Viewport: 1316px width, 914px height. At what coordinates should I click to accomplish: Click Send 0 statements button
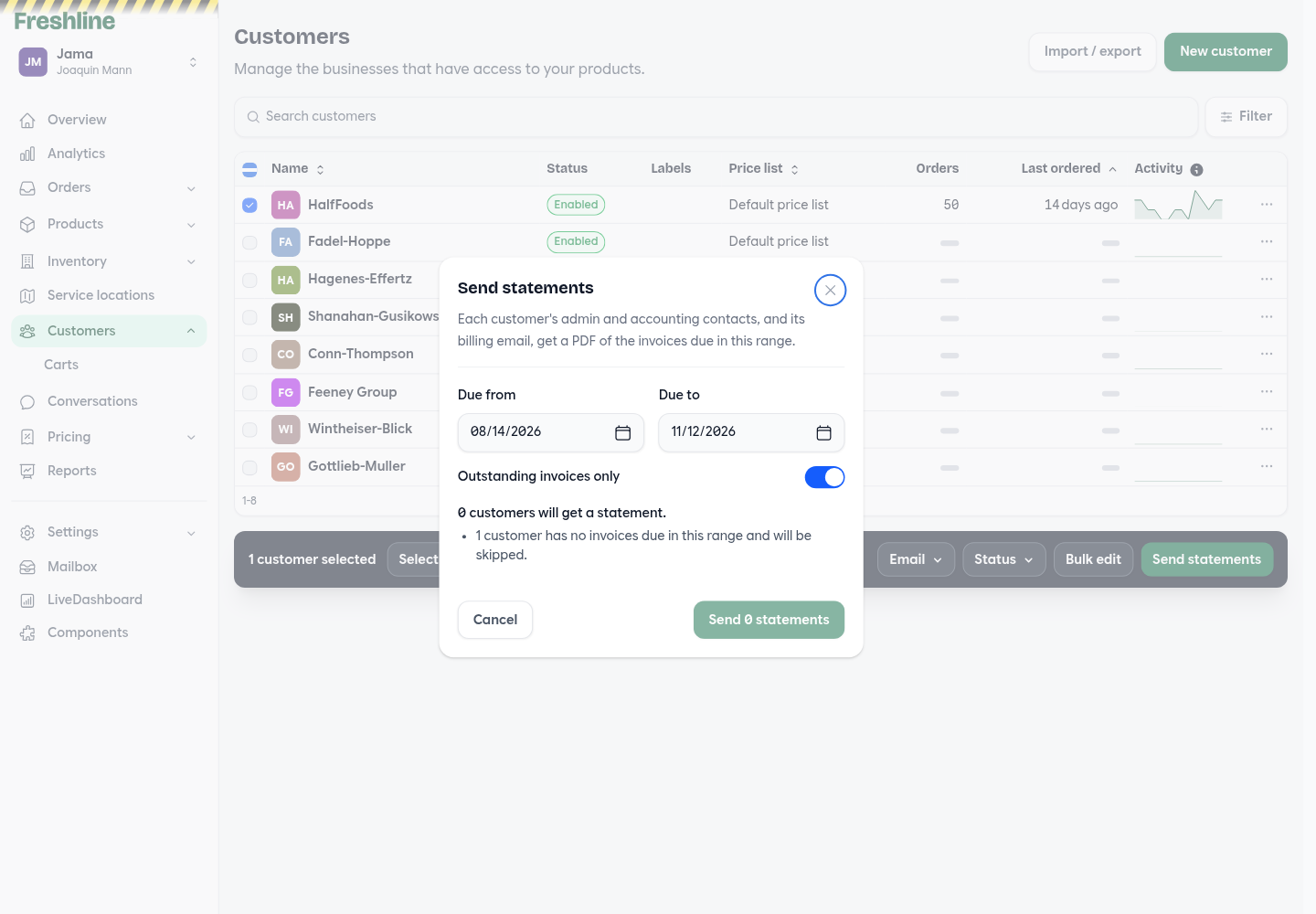tap(769, 620)
